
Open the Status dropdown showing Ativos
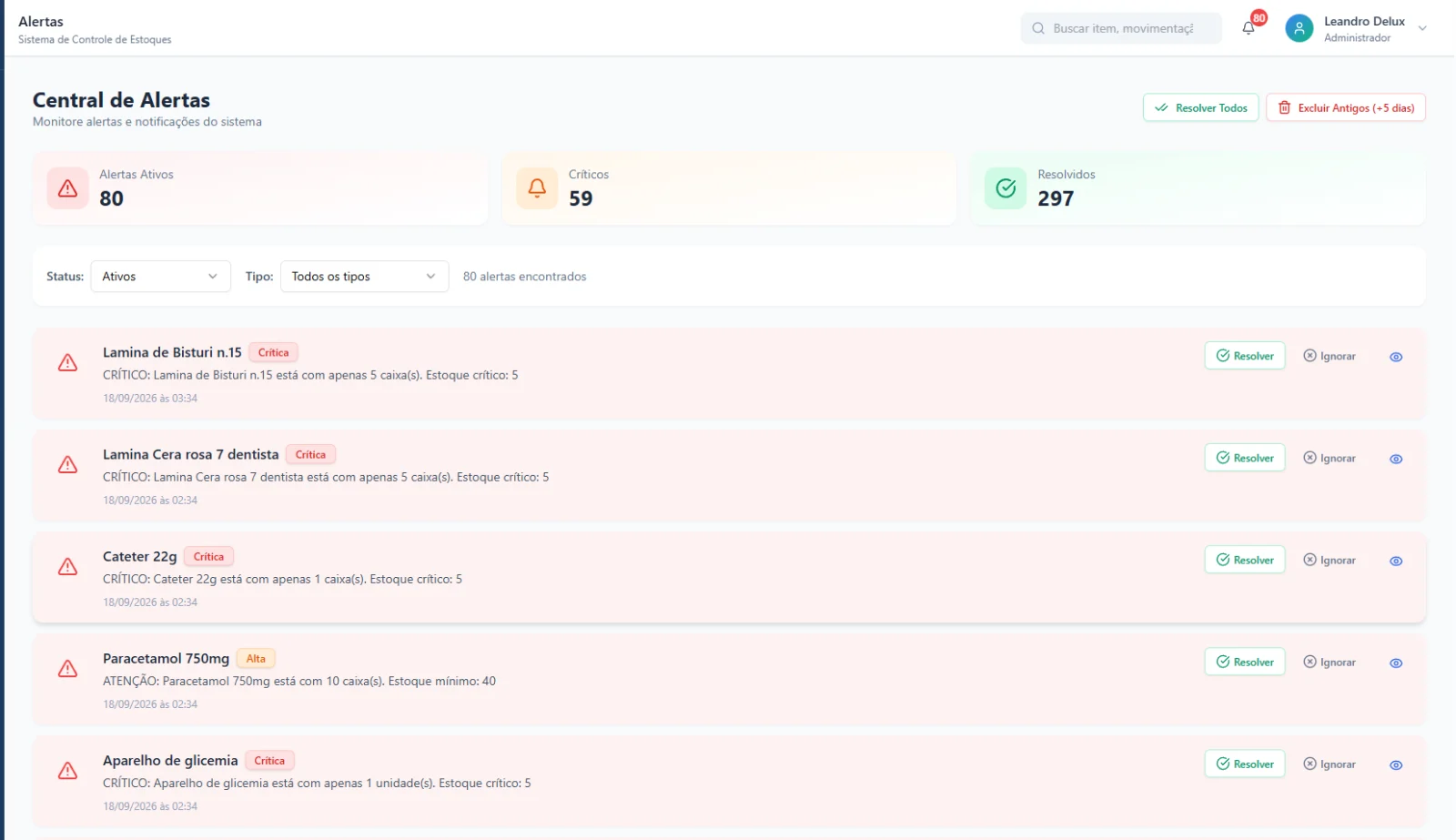point(160,277)
